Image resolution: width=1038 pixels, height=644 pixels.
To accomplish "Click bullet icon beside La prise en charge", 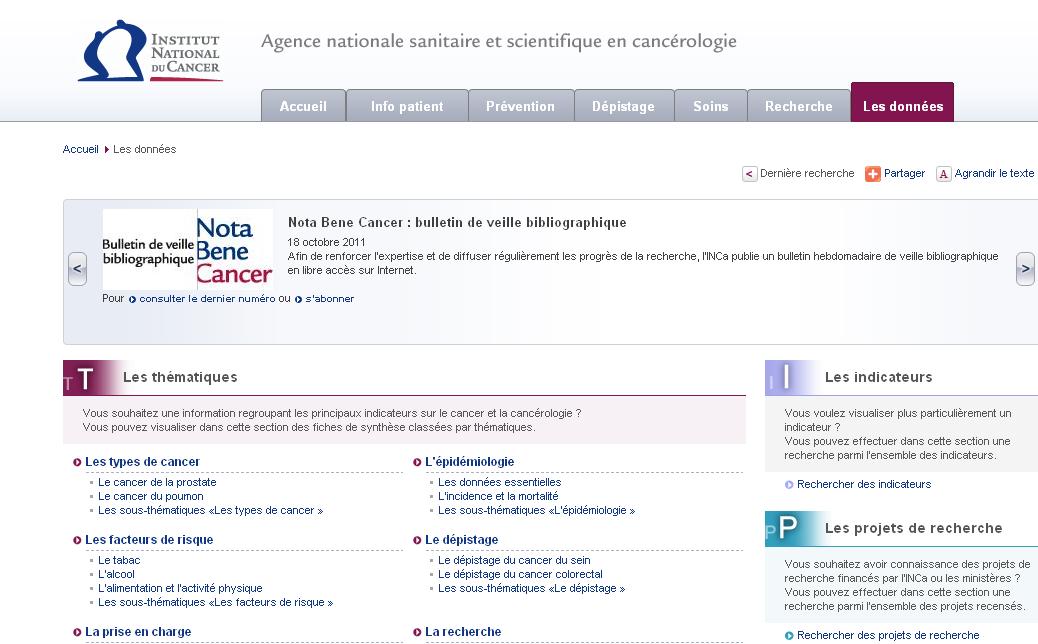I will (x=77, y=632).
